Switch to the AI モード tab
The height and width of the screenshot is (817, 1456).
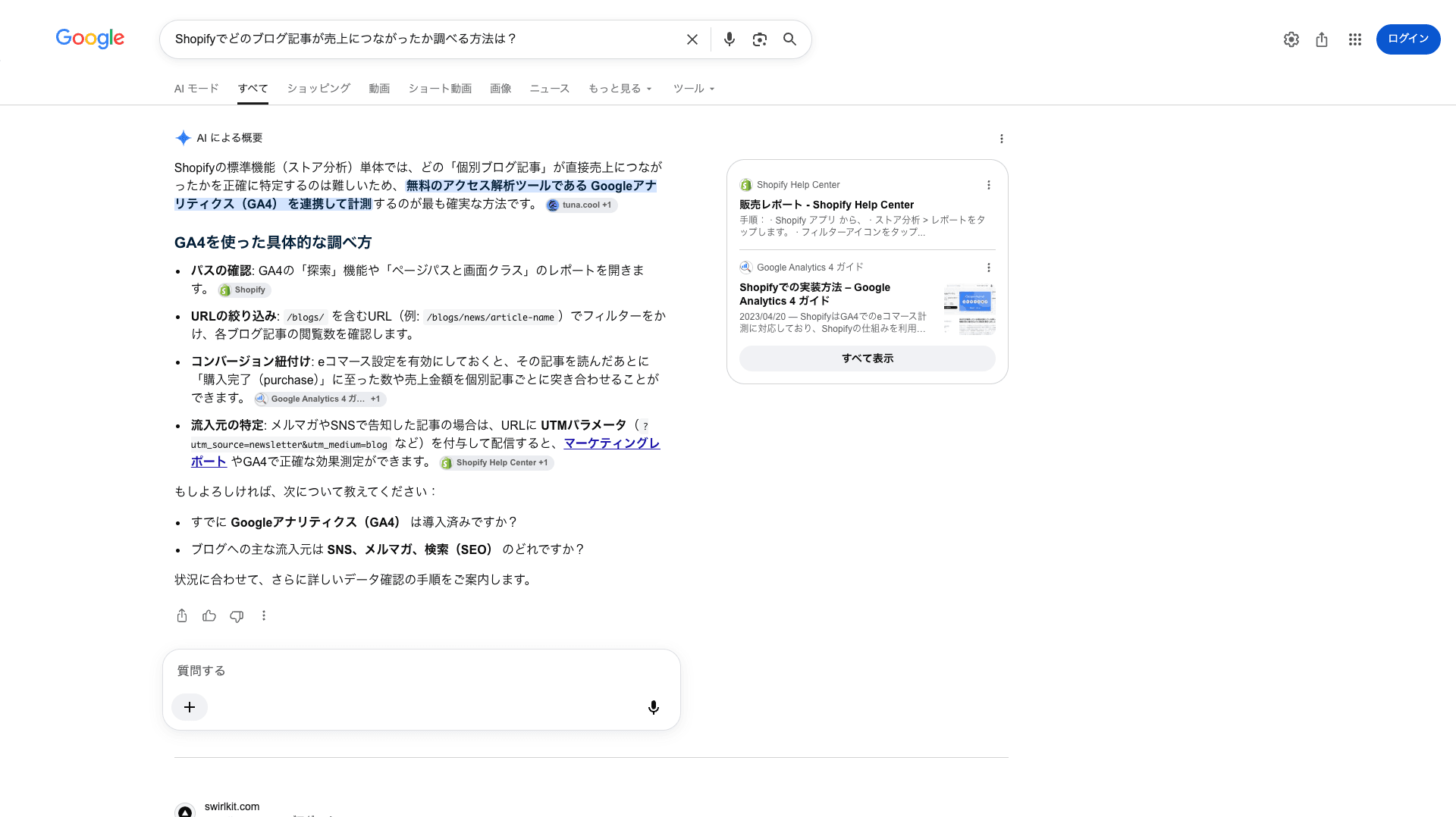(196, 89)
